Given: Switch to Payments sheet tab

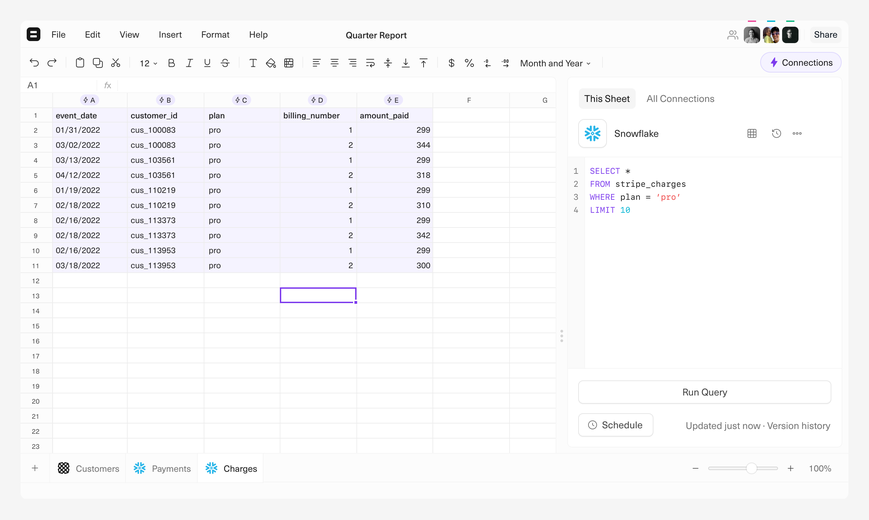Looking at the screenshot, I should click(162, 468).
